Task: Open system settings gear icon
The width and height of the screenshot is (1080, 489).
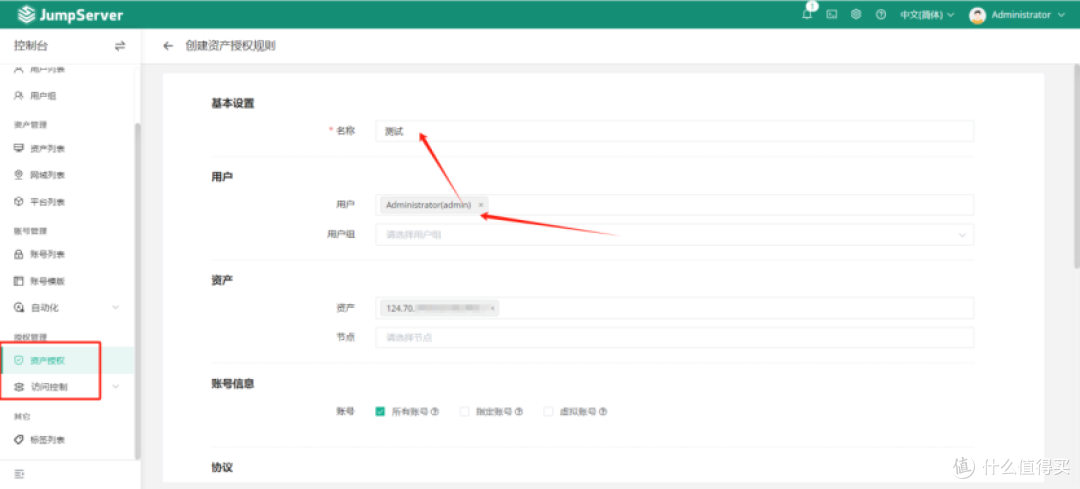Action: [856, 14]
